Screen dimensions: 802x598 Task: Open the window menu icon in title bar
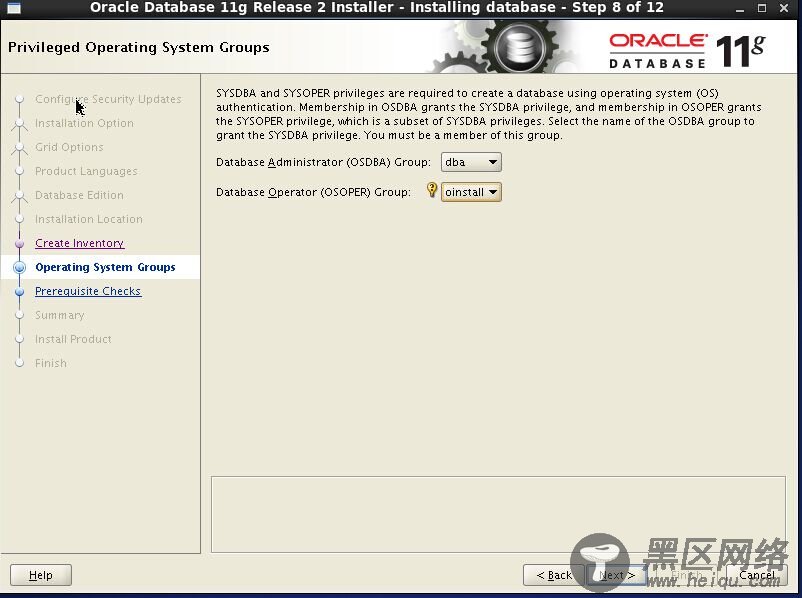[14, 8]
